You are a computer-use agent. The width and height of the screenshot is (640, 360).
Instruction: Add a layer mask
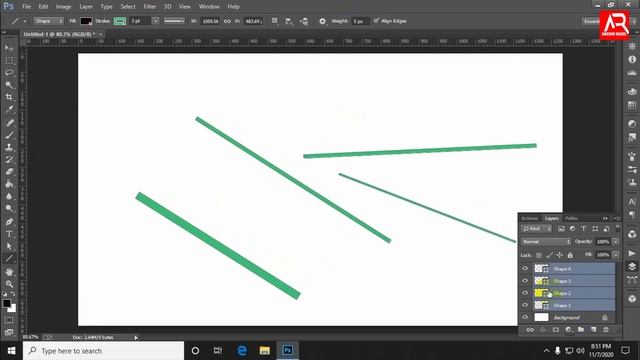556,329
